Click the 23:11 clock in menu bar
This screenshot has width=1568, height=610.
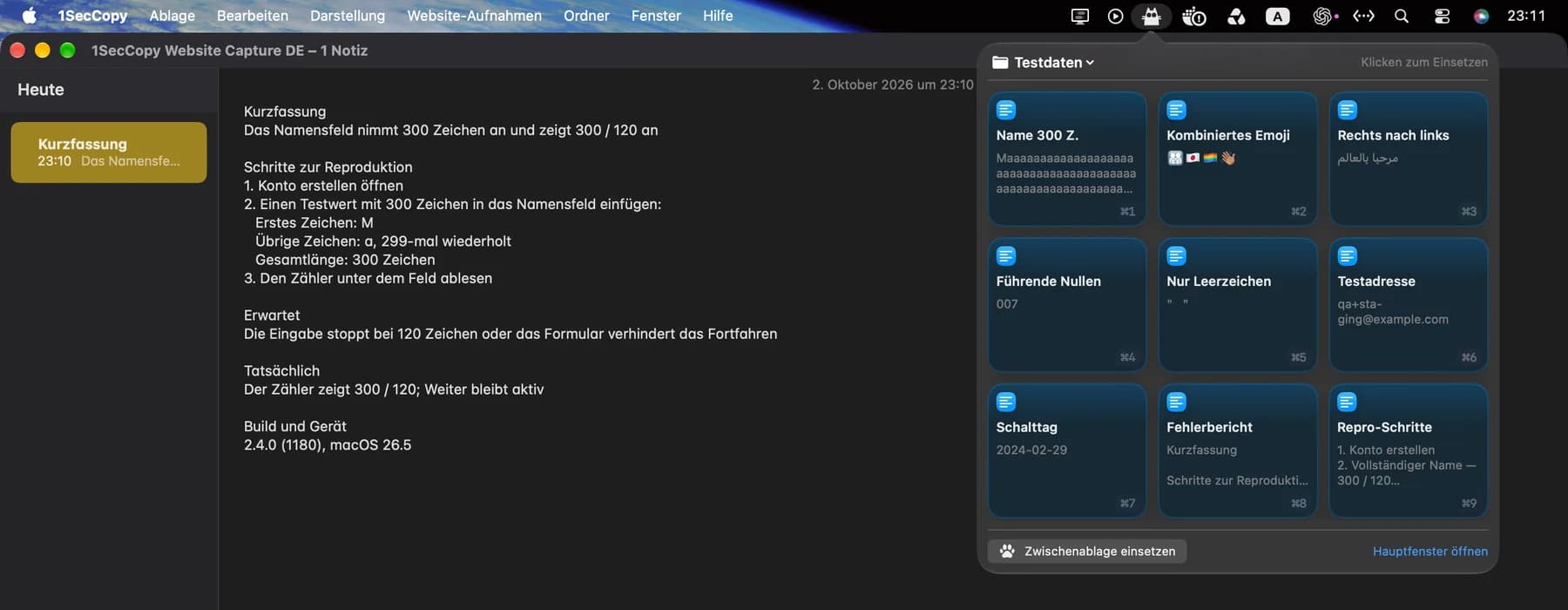click(1526, 16)
